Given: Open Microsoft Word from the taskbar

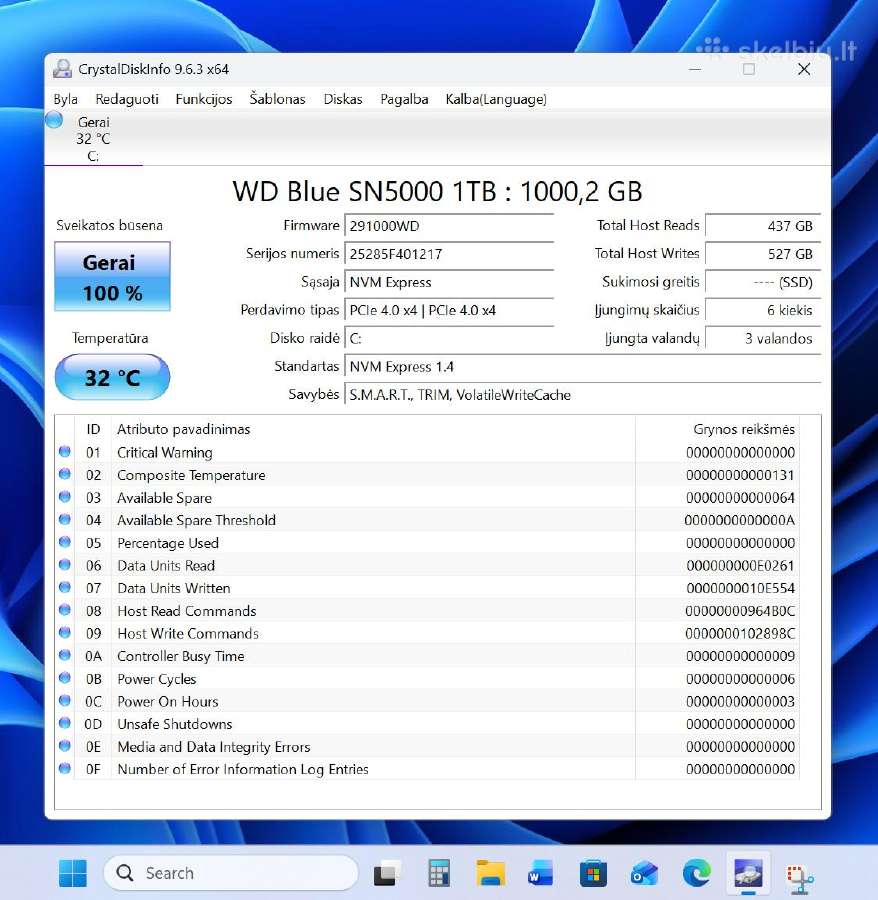Looking at the screenshot, I should click(x=541, y=873).
